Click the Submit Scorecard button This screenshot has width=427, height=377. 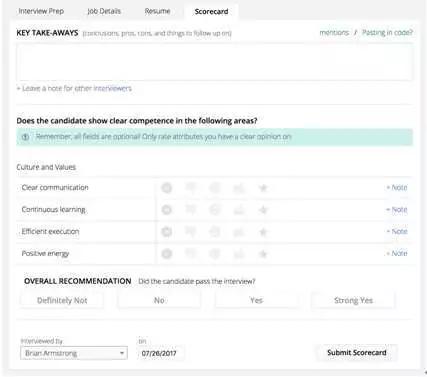357,353
